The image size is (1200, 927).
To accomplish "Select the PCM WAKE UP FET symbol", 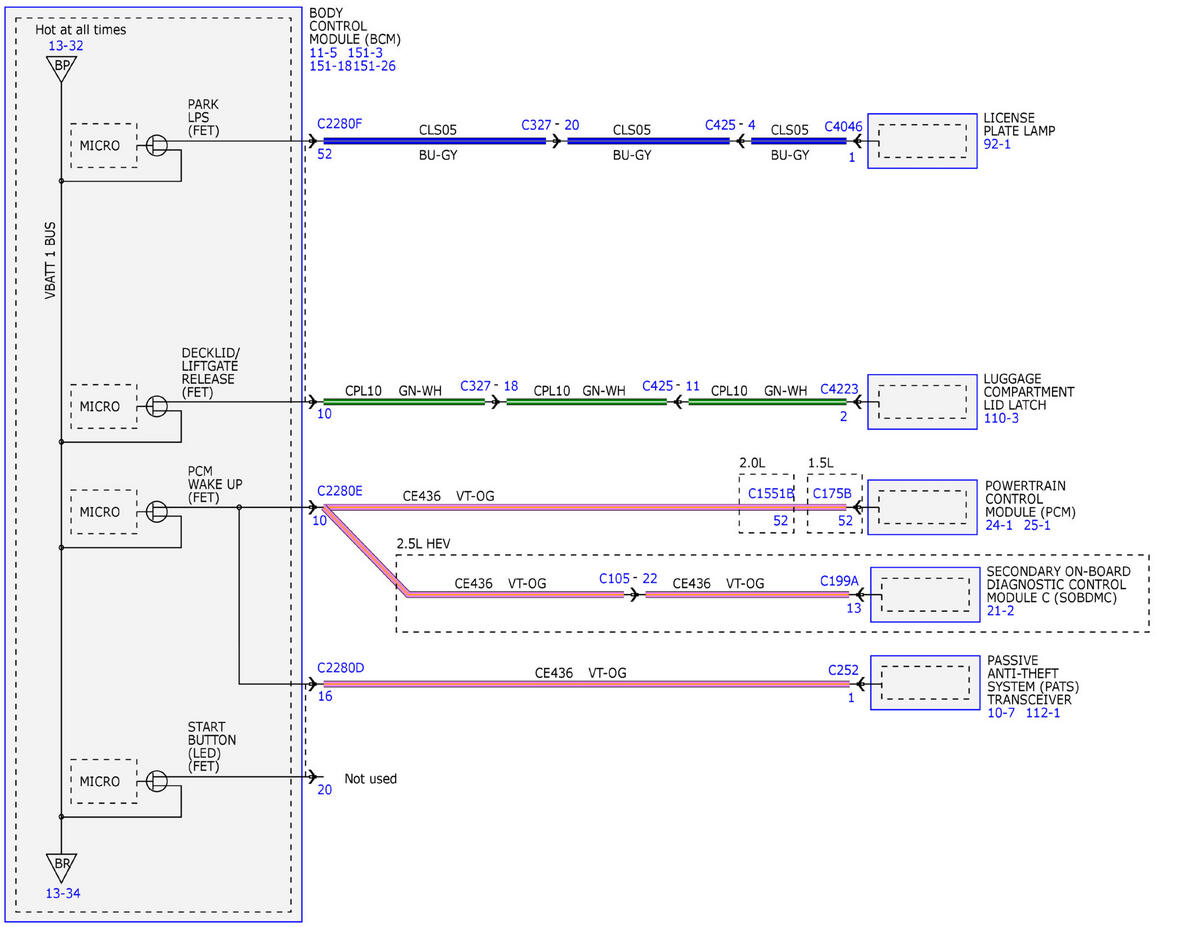I will click(x=157, y=511).
